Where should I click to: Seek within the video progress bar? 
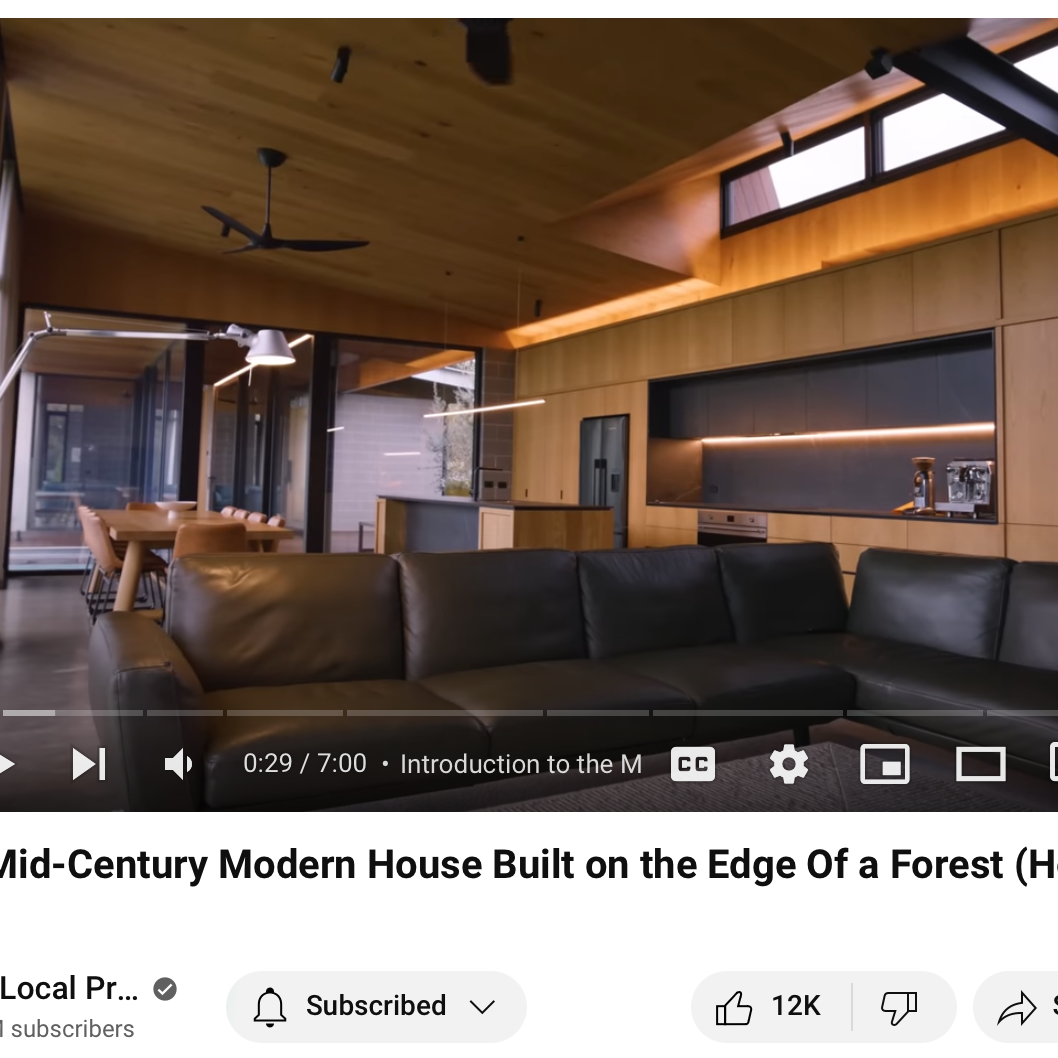pyautogui.click(x=529, y=713)
